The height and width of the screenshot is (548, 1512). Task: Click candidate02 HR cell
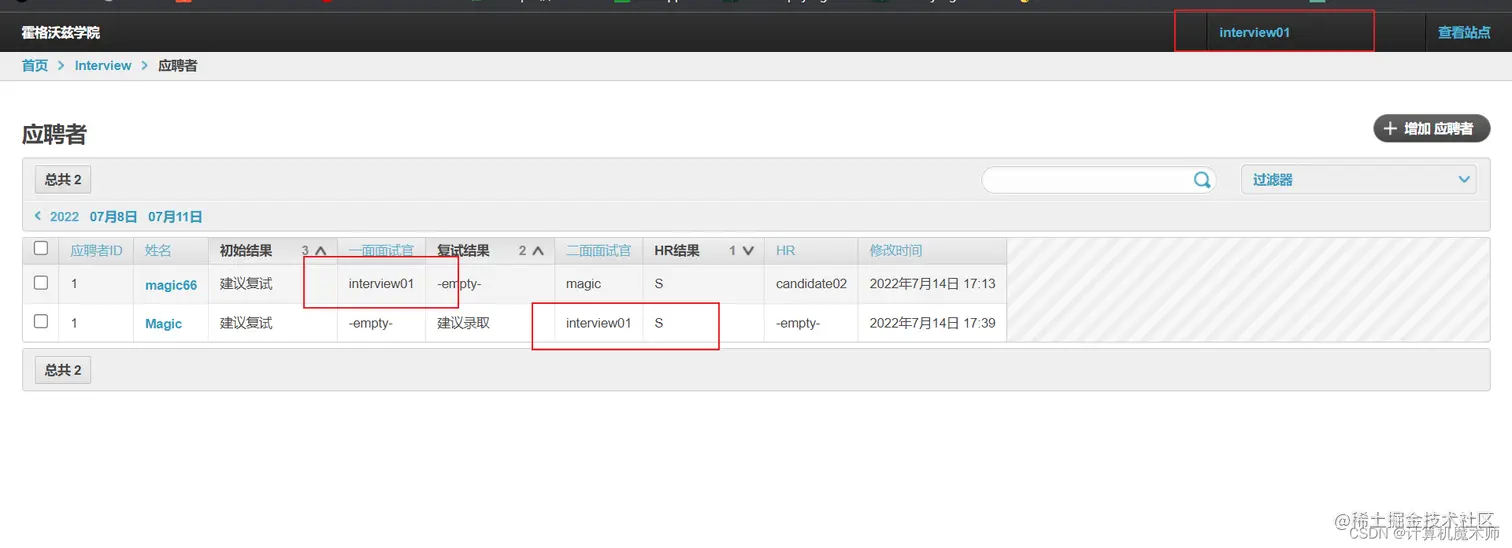pos(811,284)
